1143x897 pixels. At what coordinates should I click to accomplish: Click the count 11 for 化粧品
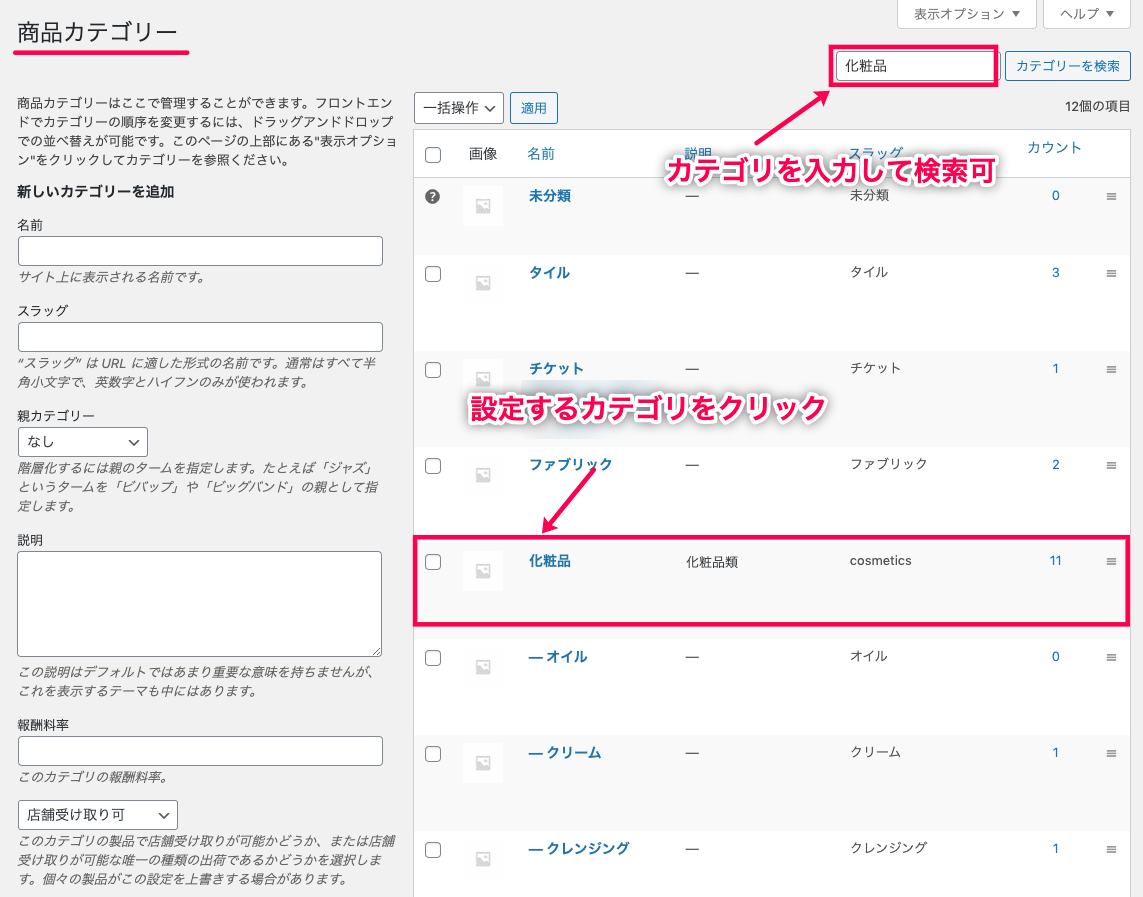1056,560
